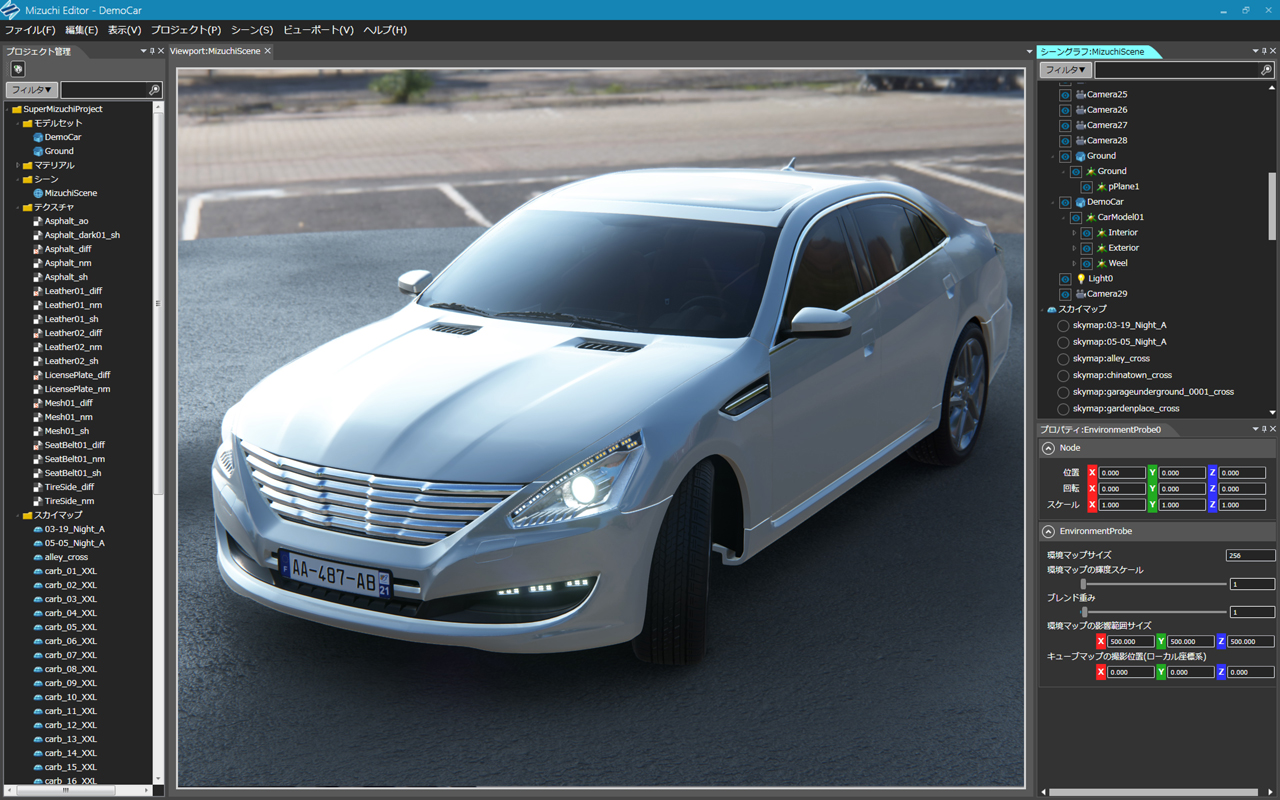
Task: Toggle visibility of Camera26
Action: click(1065, 110)
